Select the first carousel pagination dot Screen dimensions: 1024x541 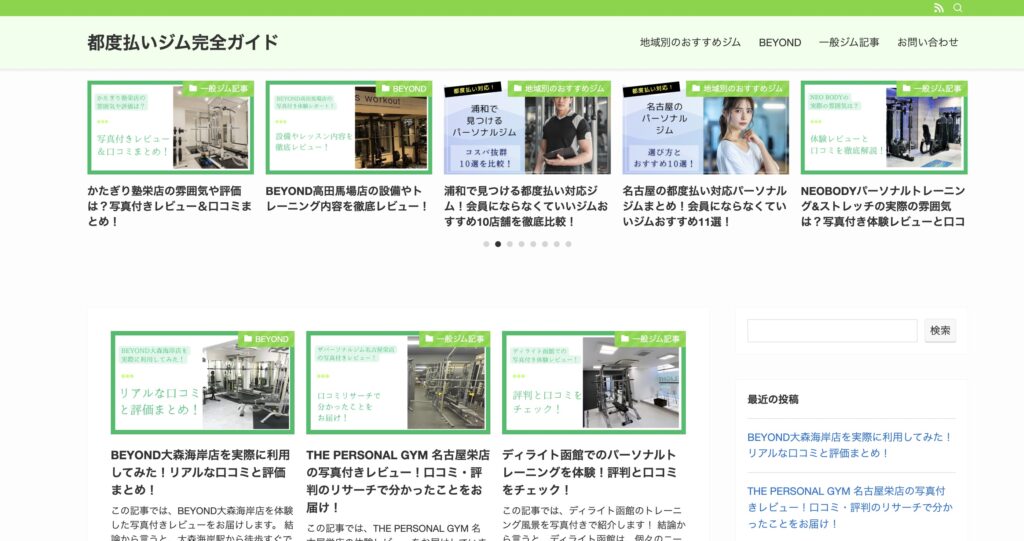486,244
